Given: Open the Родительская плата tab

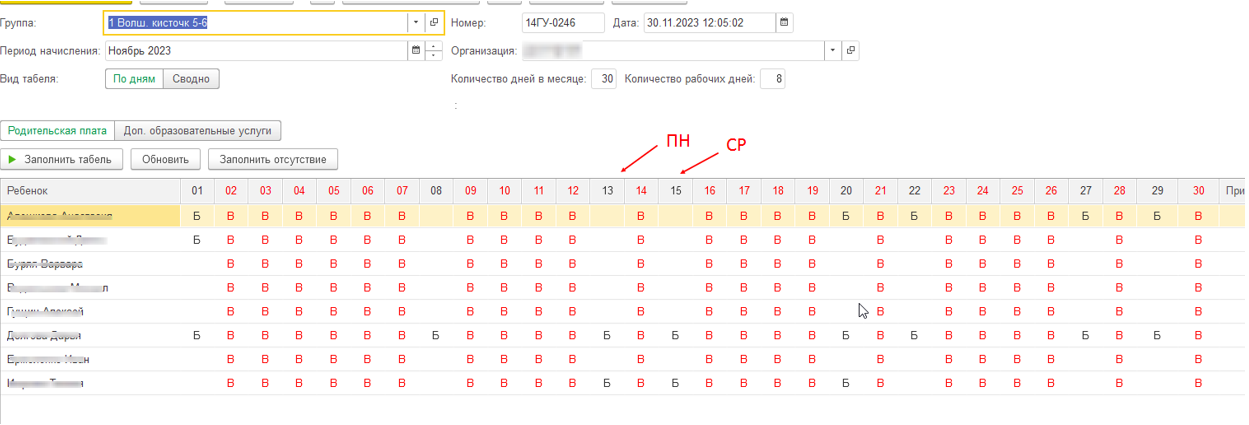Looking at the screenshot, I should [x=57, y=130].
